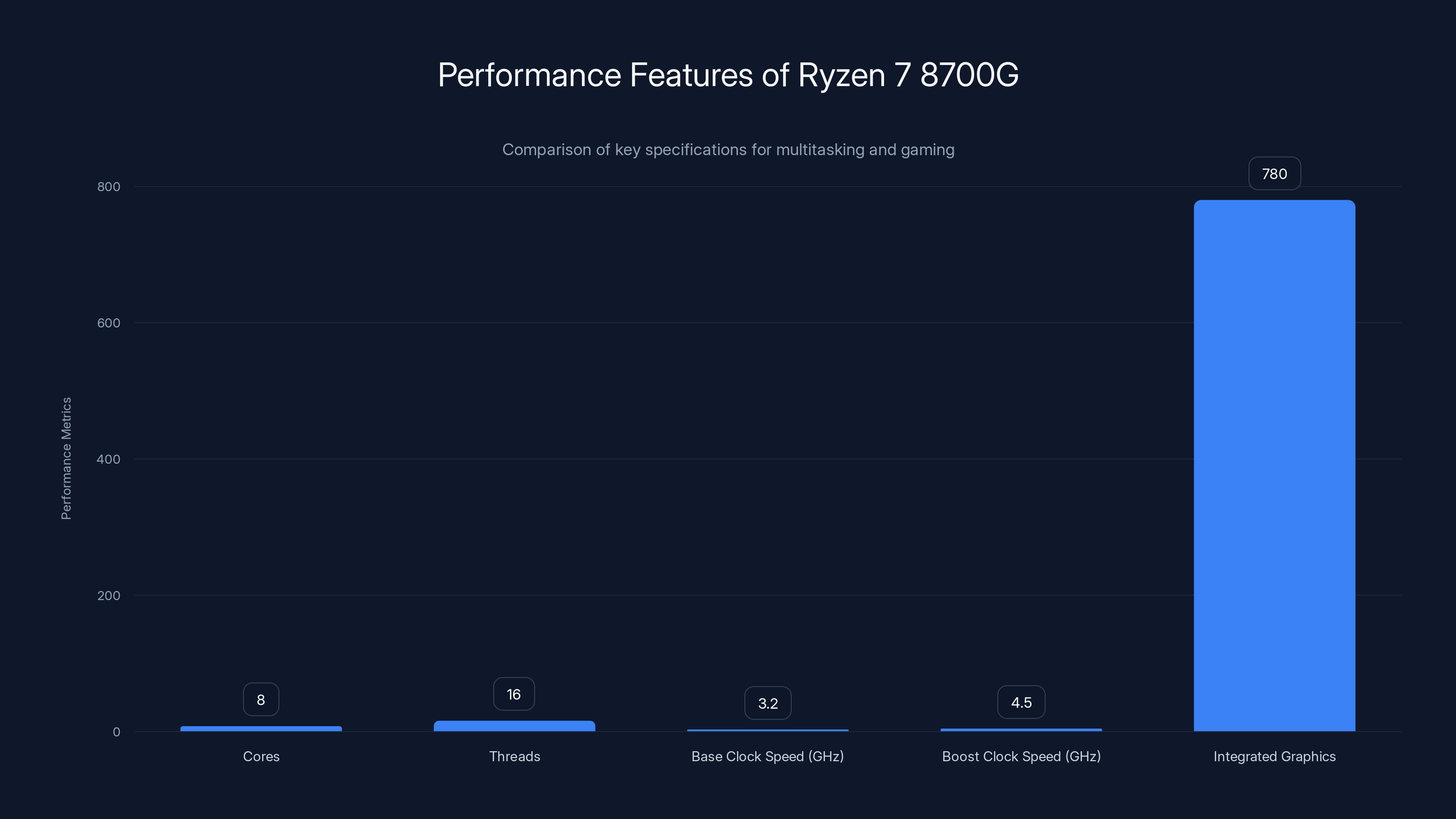This screenshot has width=1456, height=819.
Task: Select the 16 value label
Action: [514, 694]
